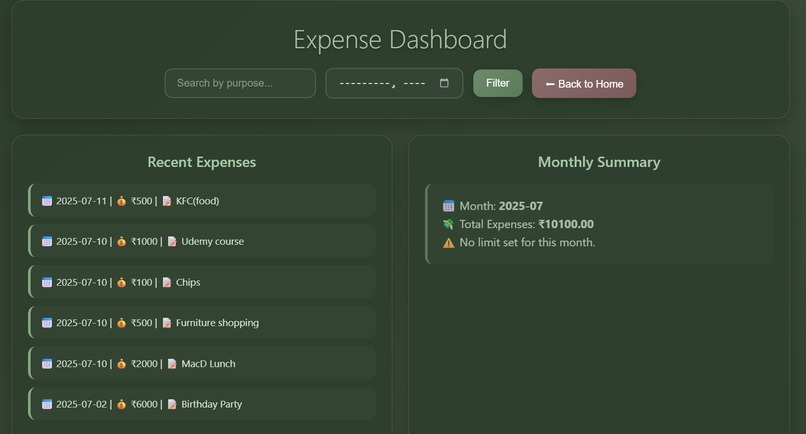Click the calendar icon in Birthday Party row
The image size is (806, 434).
point(47,404)
